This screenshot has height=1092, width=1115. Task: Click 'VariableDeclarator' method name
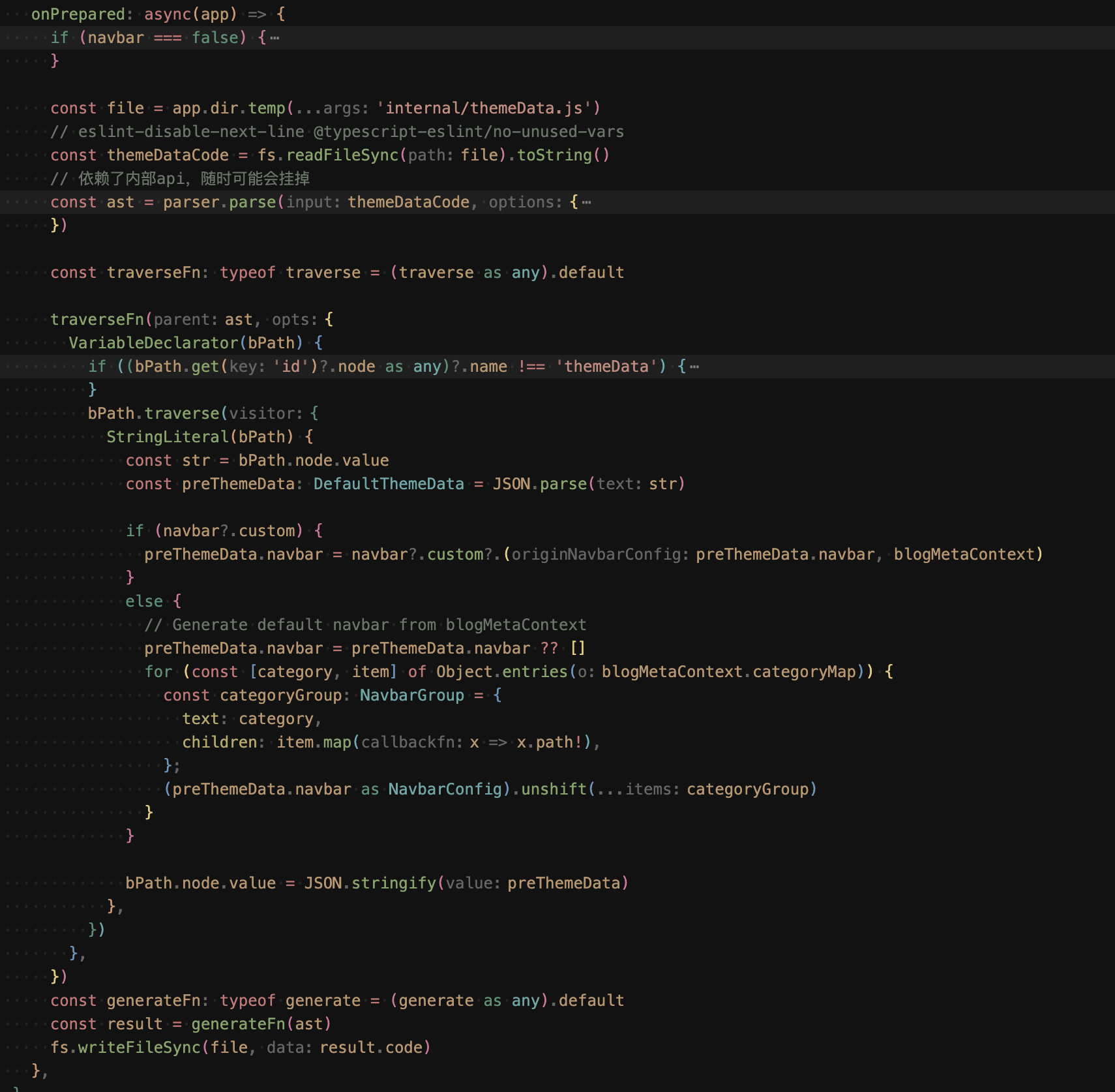(154, 343)
